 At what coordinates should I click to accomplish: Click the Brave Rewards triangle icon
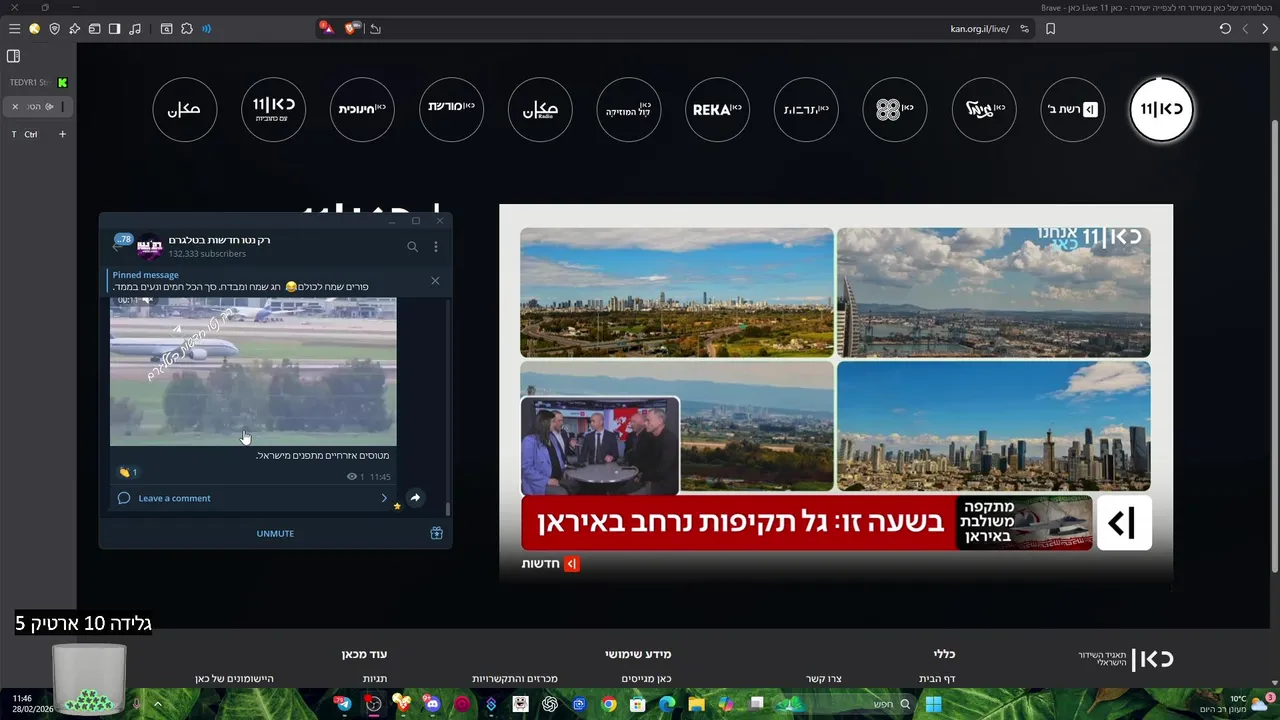[x=326, y=28]
